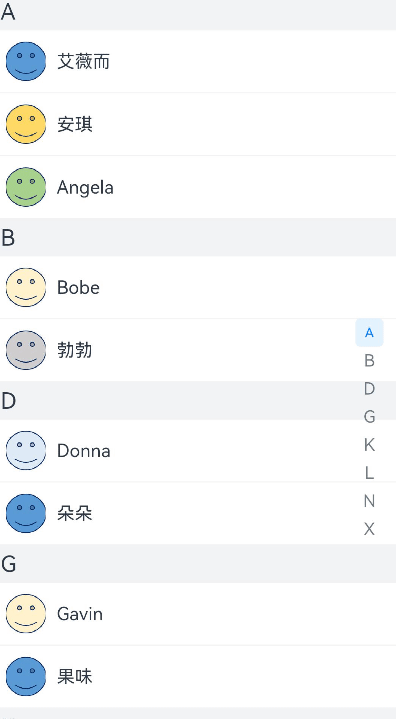
Task: Tap the blue smiley avatar beside 艾薇而
Action: pos(26,61)
